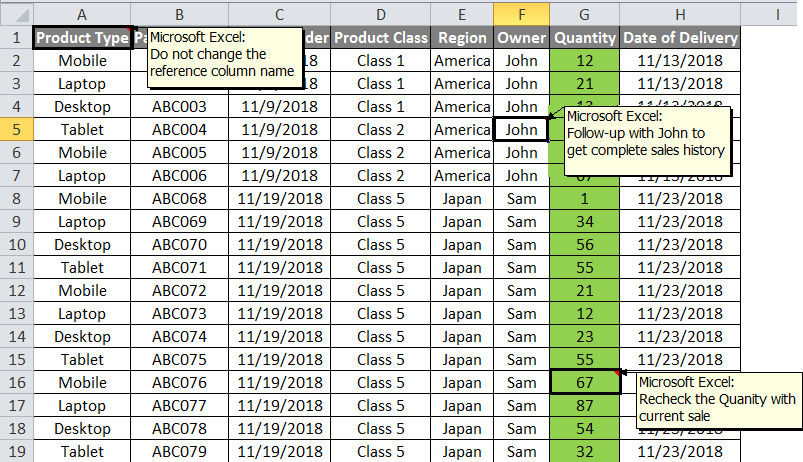Select row 16 header number
The width and height of the screenshot is (803, 462).
click(x=17, y=383)
